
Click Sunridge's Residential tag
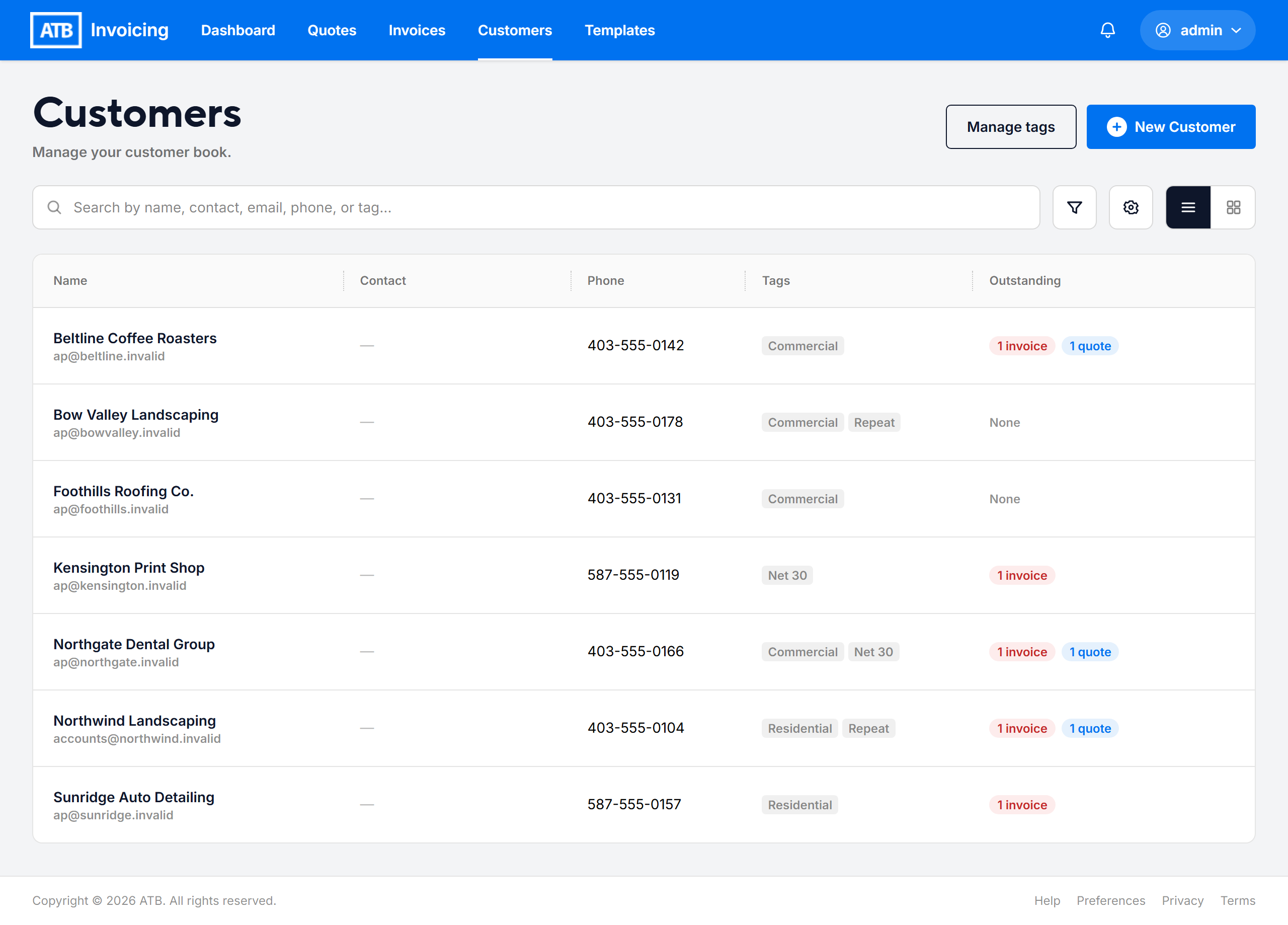click(799, 805)
